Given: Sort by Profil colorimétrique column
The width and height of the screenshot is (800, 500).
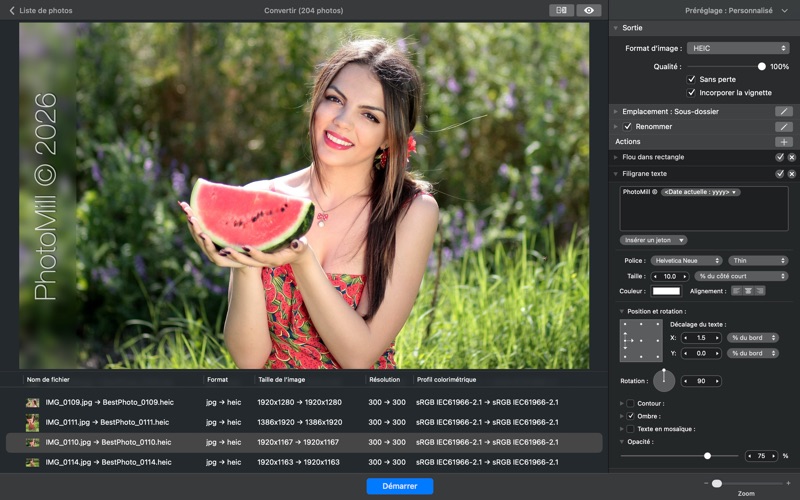Looking at the screenshot, I should tap(446, 380).
